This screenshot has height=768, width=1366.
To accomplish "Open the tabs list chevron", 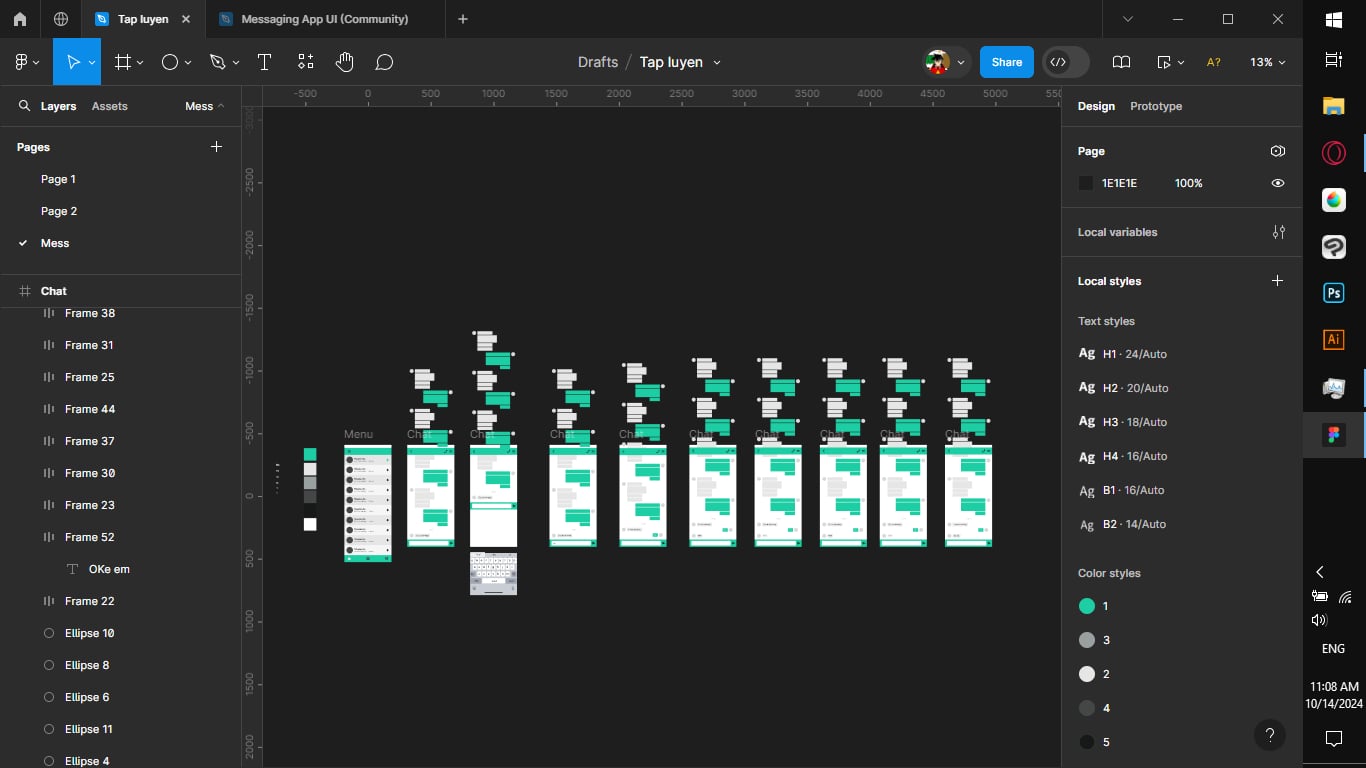I will click(1128, 19).
